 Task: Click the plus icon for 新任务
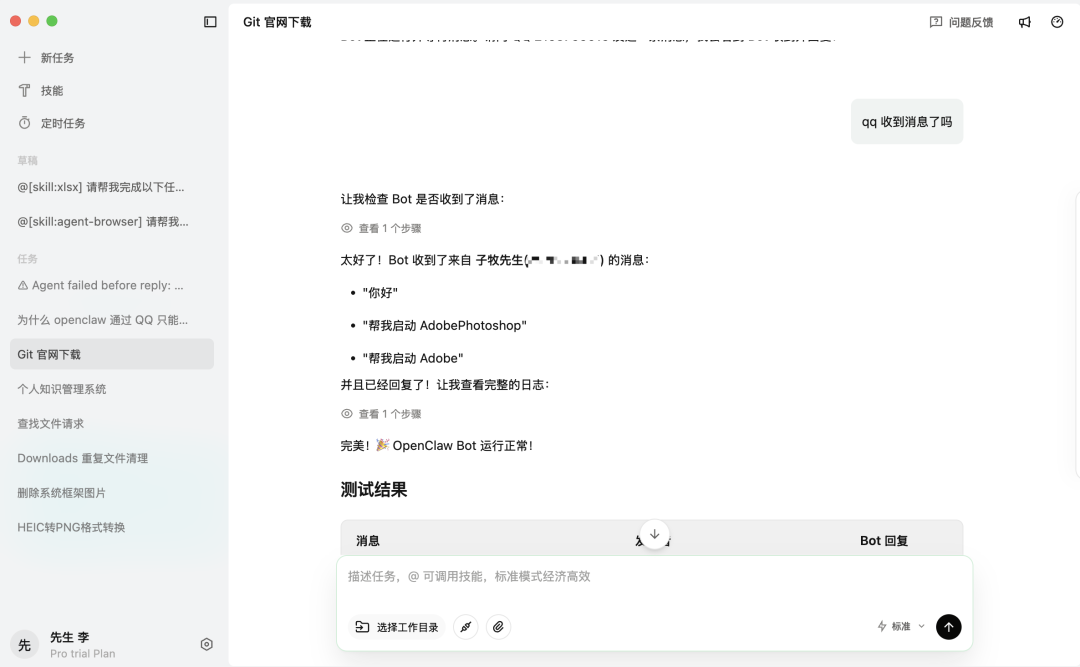pos(24,57)
